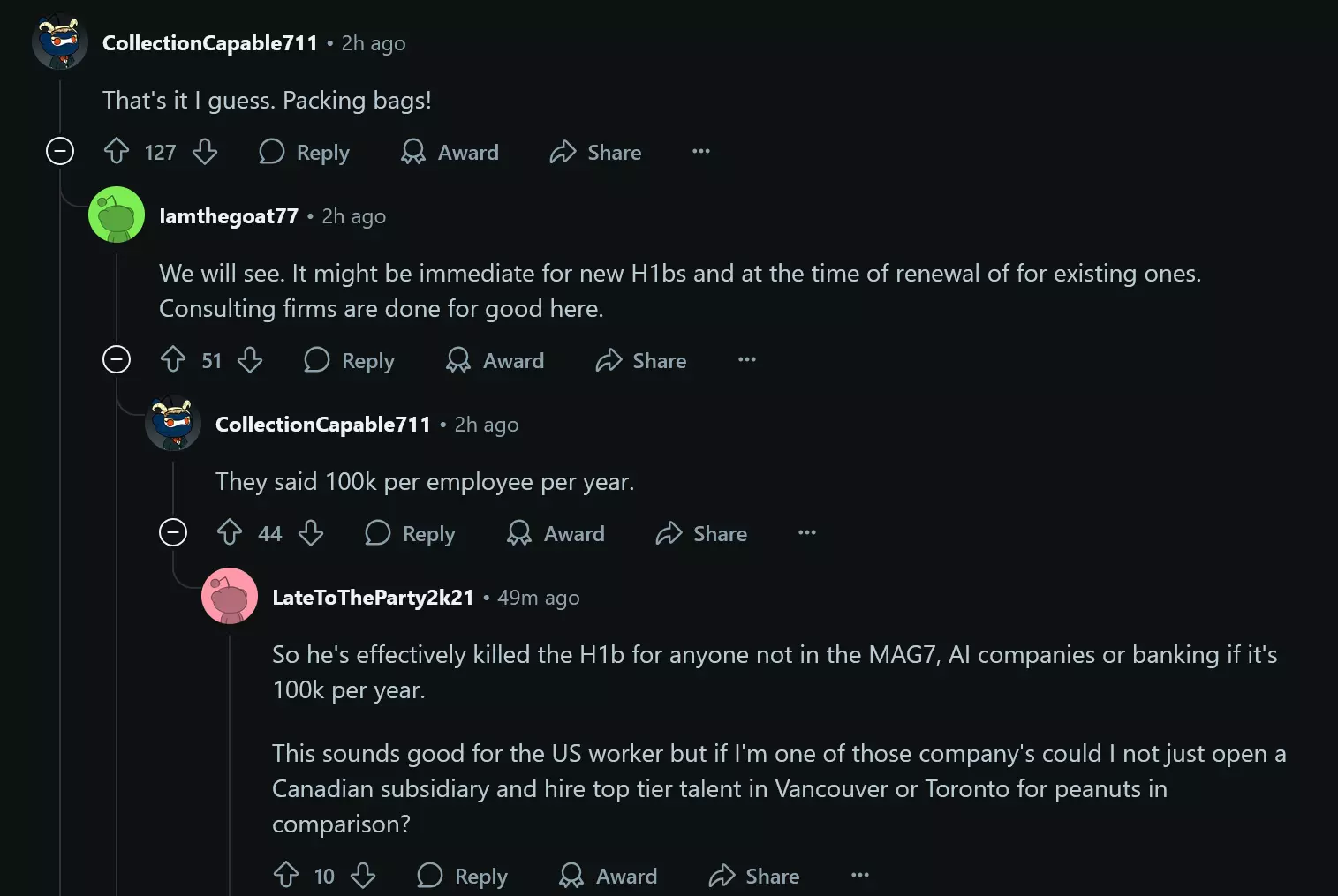
Task: Open LateToTheParty2k21's user profile link
Action: (373, 598)
